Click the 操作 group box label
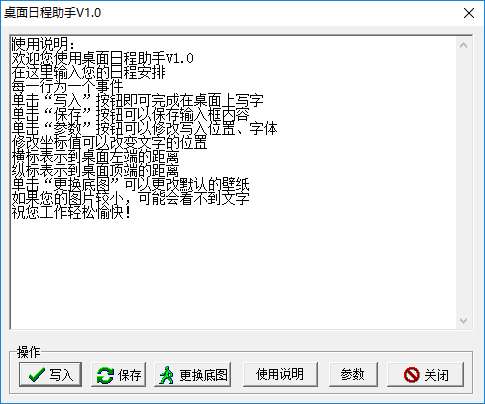The image size is (485, 404). coord(29,352)
